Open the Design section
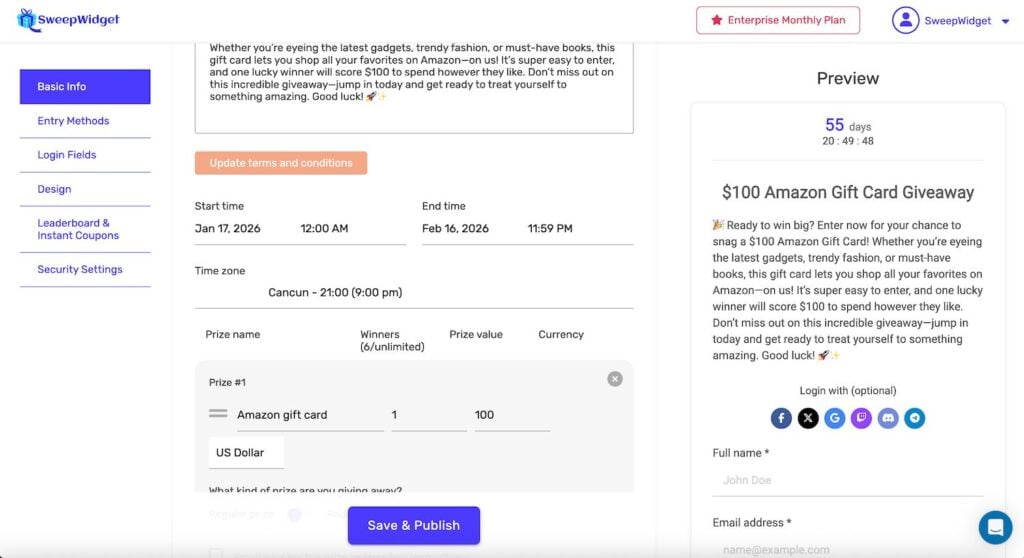 [x=54, y=189]
